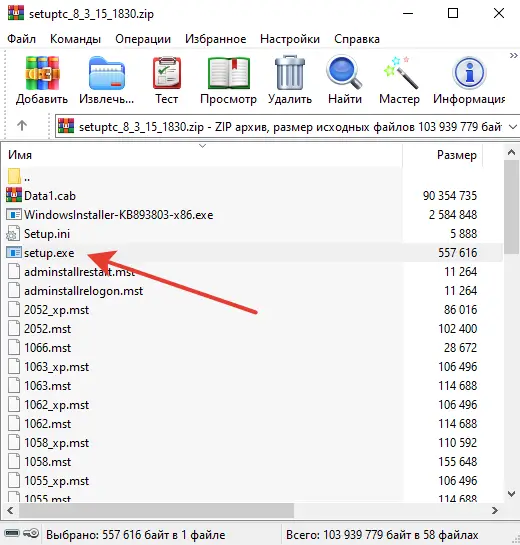Open the Найти magnifier search icon
This screenshot has width=520, height=545.
tap(344, 73)
